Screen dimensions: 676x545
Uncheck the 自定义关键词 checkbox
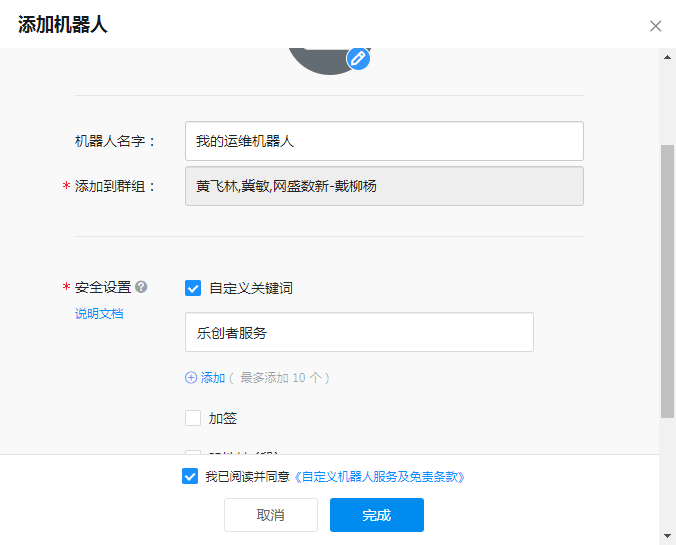pos(193,288)
